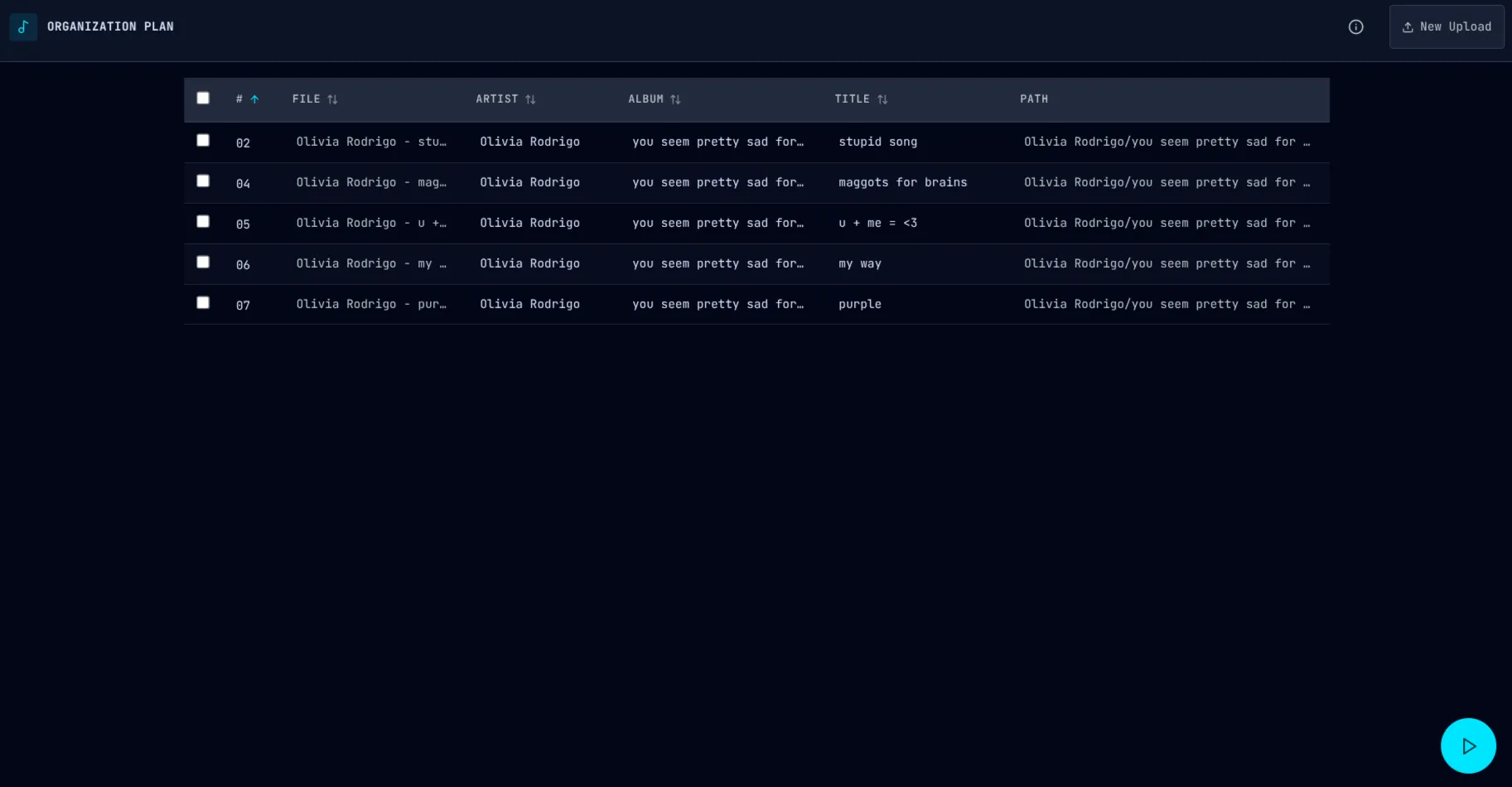Open the info circle icon
Viewport: 1512px width, 787px height.
point(1356,27)
